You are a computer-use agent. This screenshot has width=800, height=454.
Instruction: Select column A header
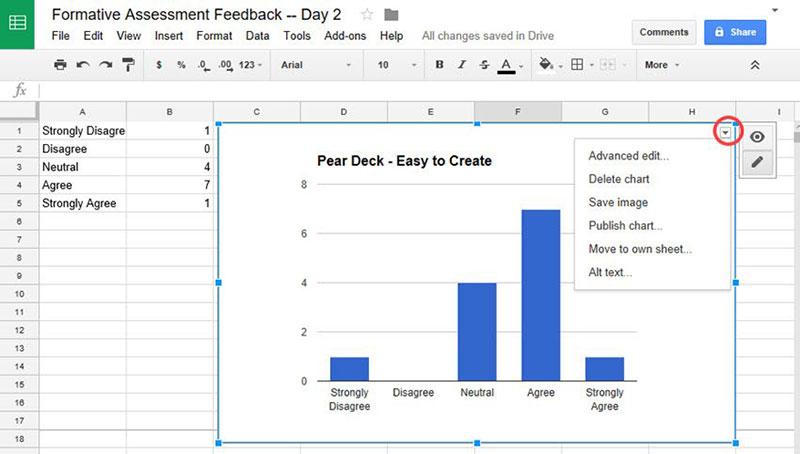[83, 112]
